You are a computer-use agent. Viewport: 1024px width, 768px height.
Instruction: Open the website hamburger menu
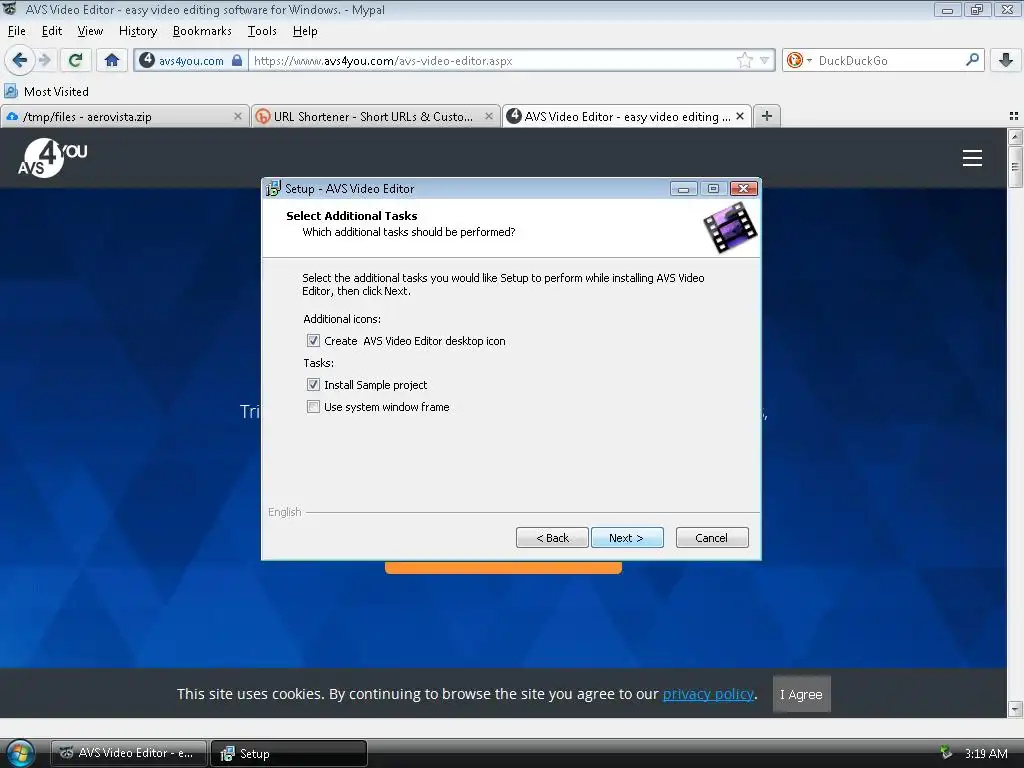972,158
